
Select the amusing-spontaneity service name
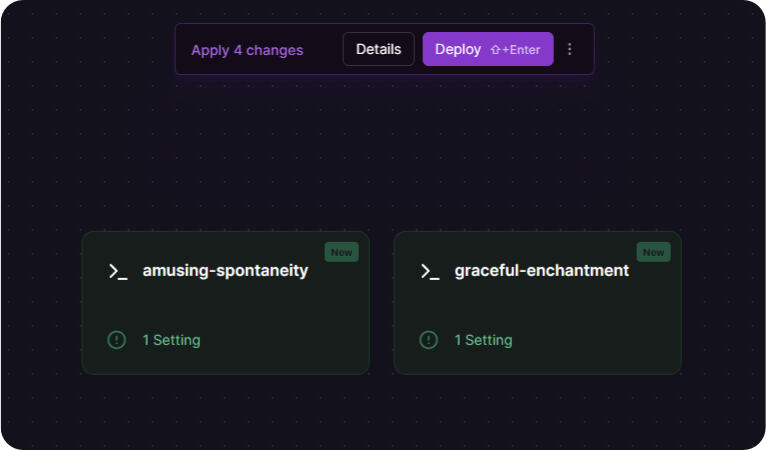click(225, 271)
